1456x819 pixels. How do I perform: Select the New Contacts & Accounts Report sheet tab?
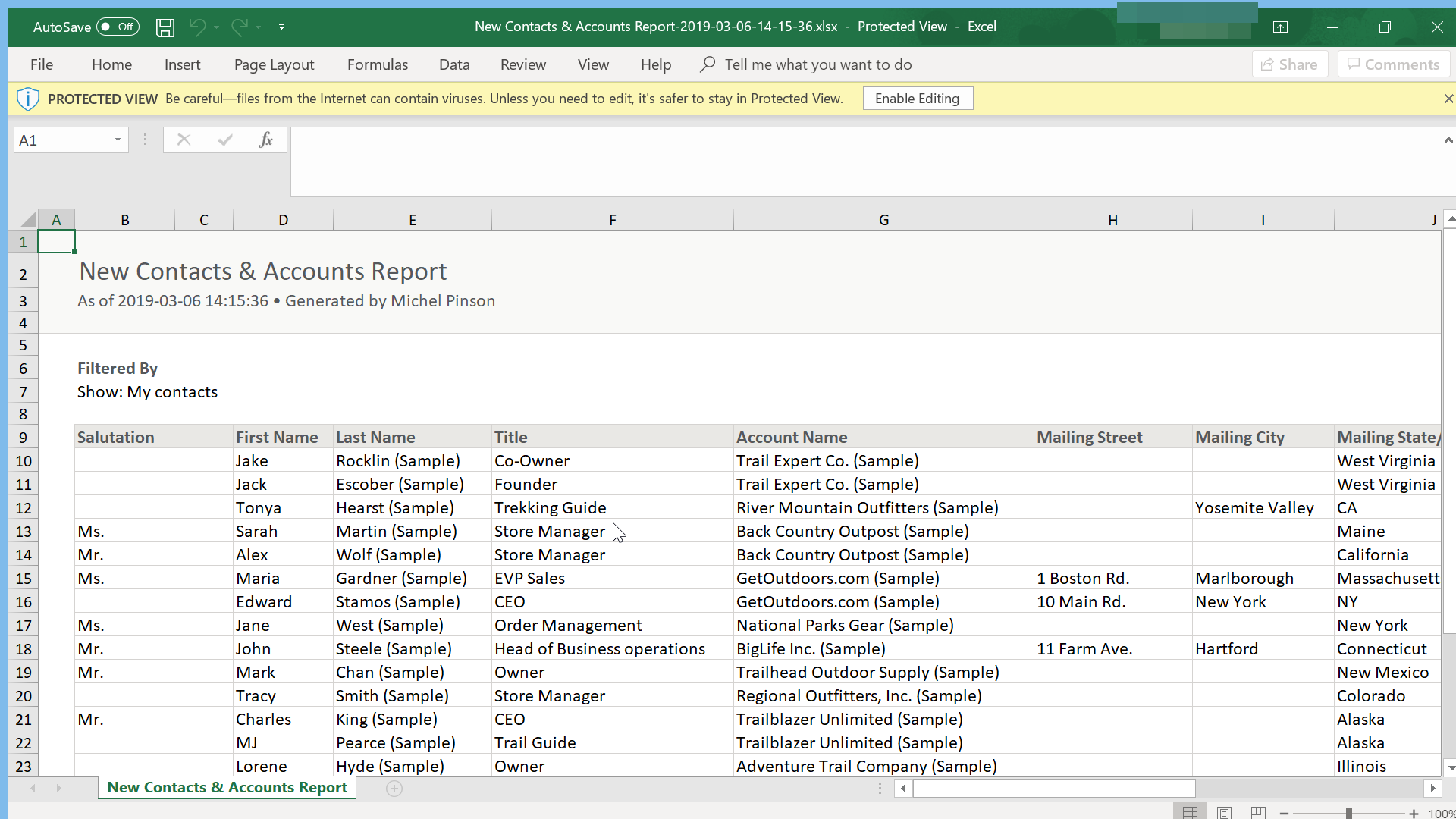pyautogui.click(x=226, y=788)
